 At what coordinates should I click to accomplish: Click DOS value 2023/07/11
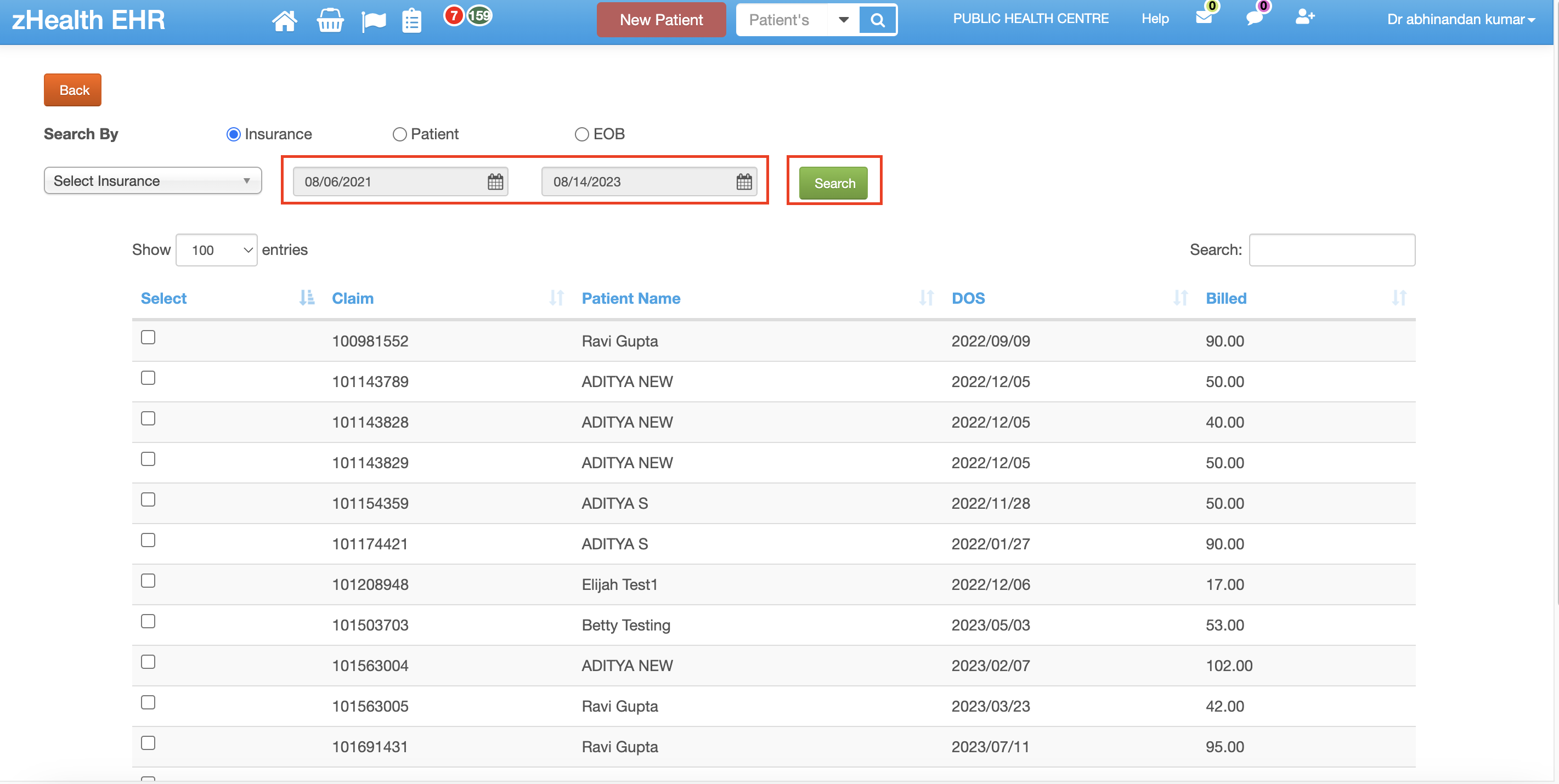click(991, 747)
